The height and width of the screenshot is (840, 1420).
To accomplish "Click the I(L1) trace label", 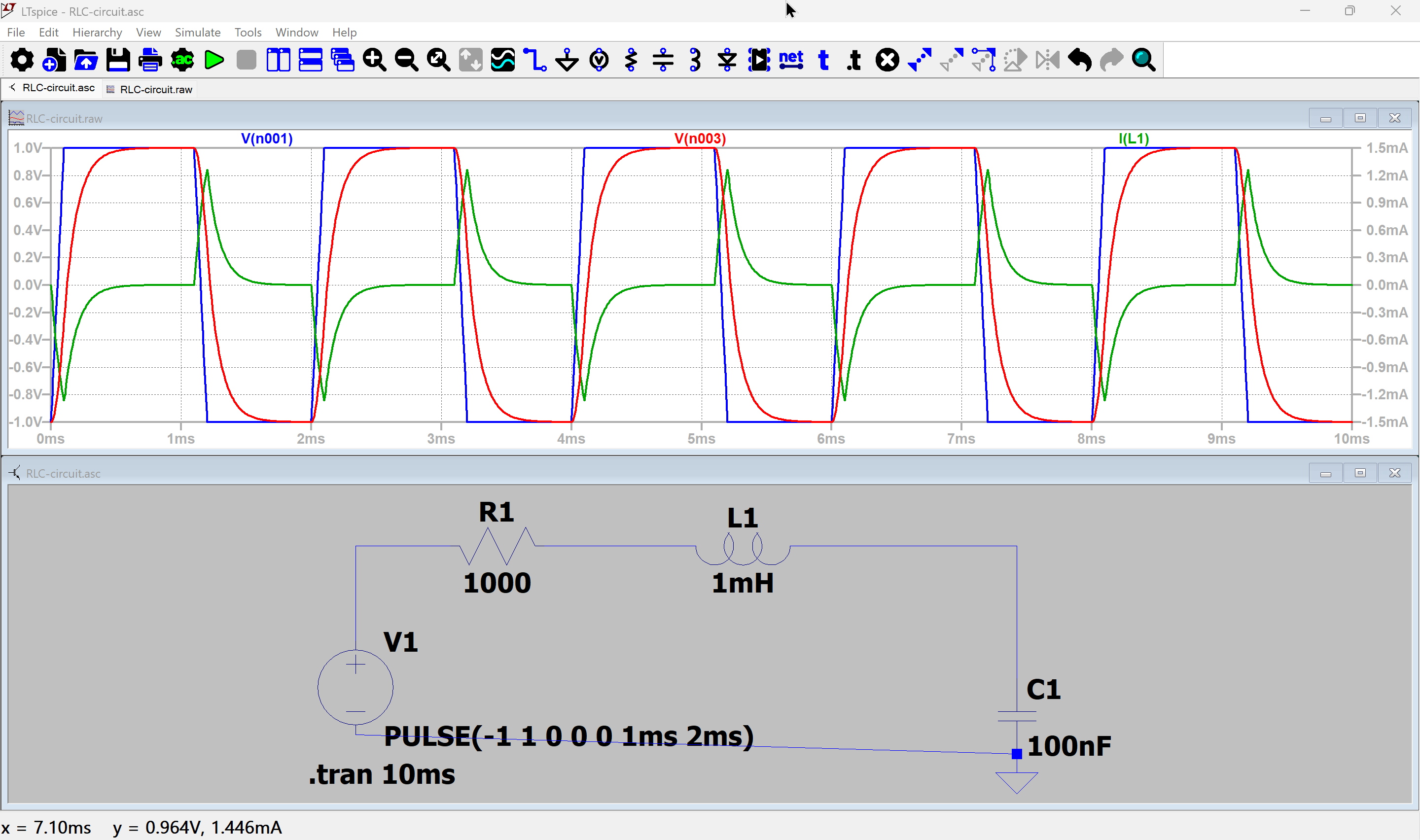I will tap(1133, 139).
